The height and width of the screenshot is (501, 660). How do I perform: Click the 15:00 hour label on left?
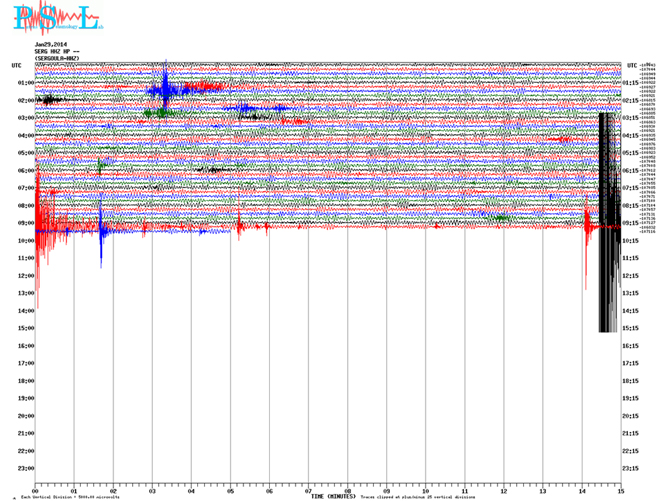coord(26,328)
